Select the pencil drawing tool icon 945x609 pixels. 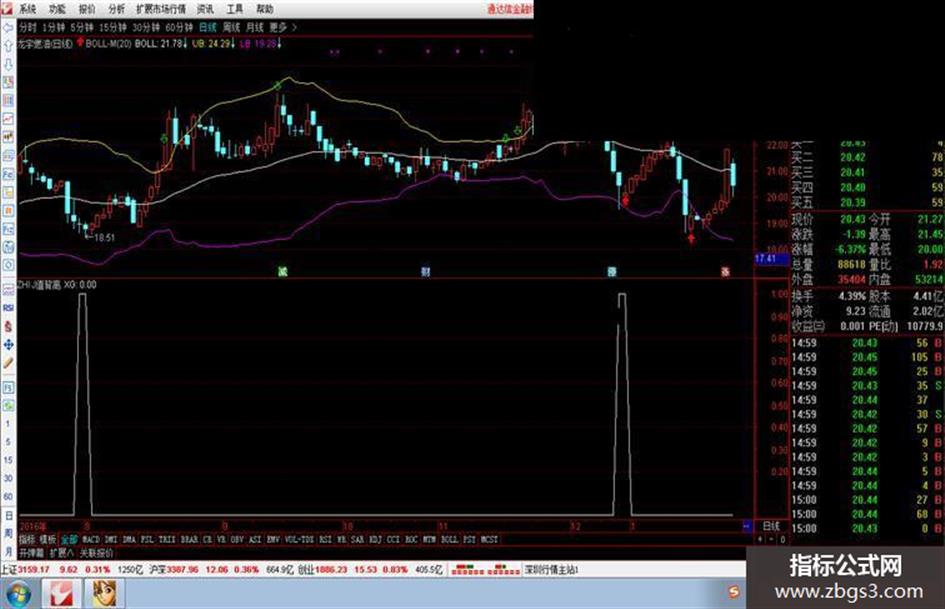(8, 363)
